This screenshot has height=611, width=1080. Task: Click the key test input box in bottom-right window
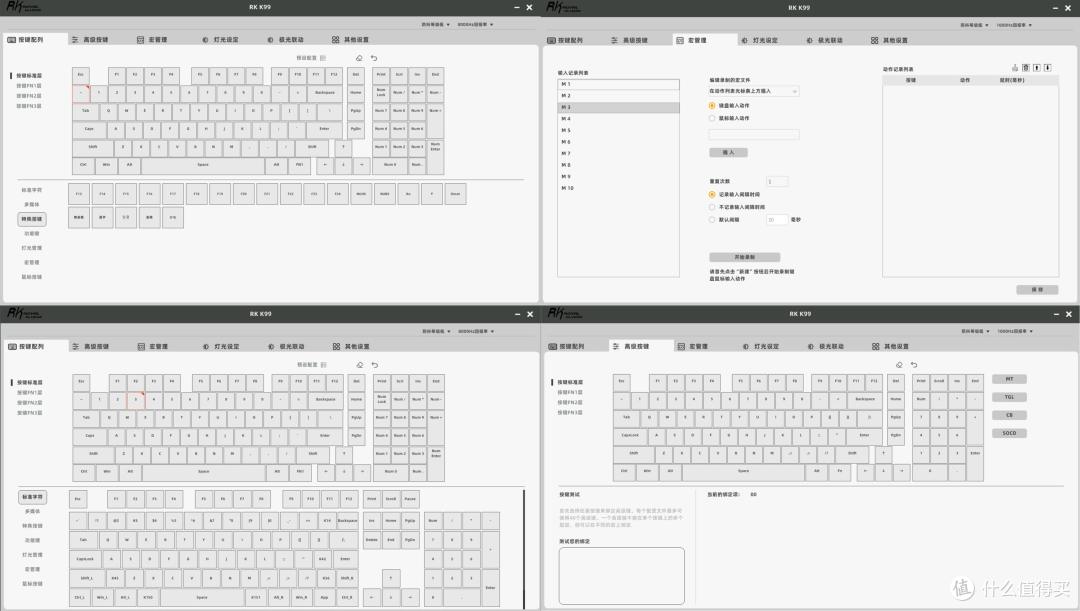pyautogui.click(x=621, y=576)
